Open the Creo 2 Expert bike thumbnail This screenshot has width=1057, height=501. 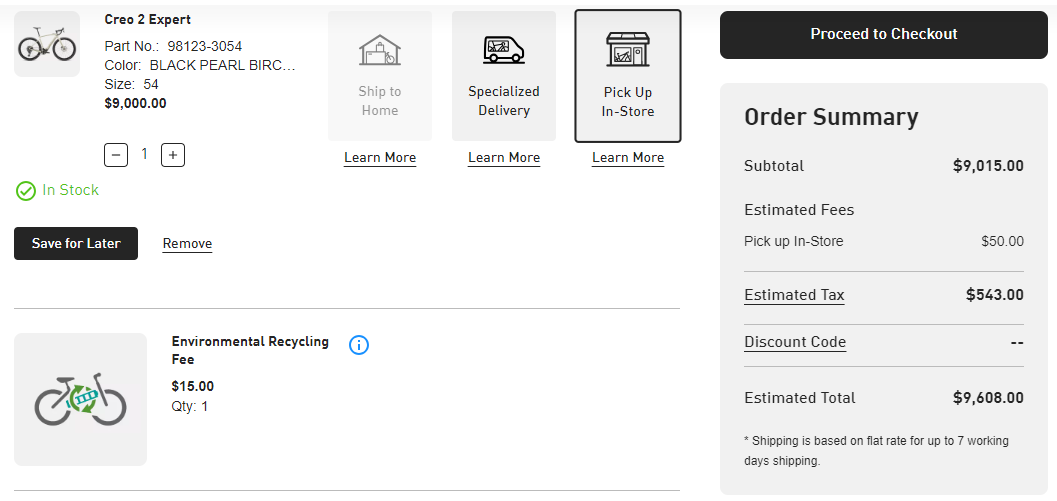click(x=47, y=44)
